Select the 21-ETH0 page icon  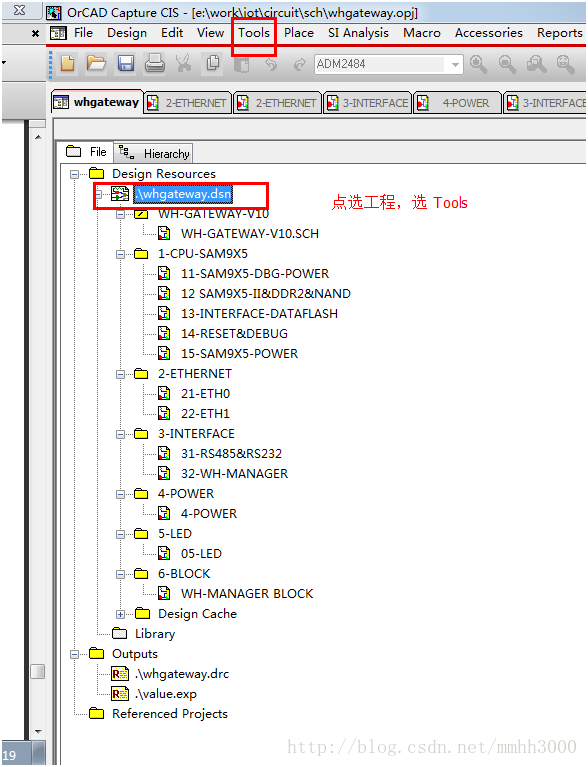pyautogui.click(x=164, y=393)
